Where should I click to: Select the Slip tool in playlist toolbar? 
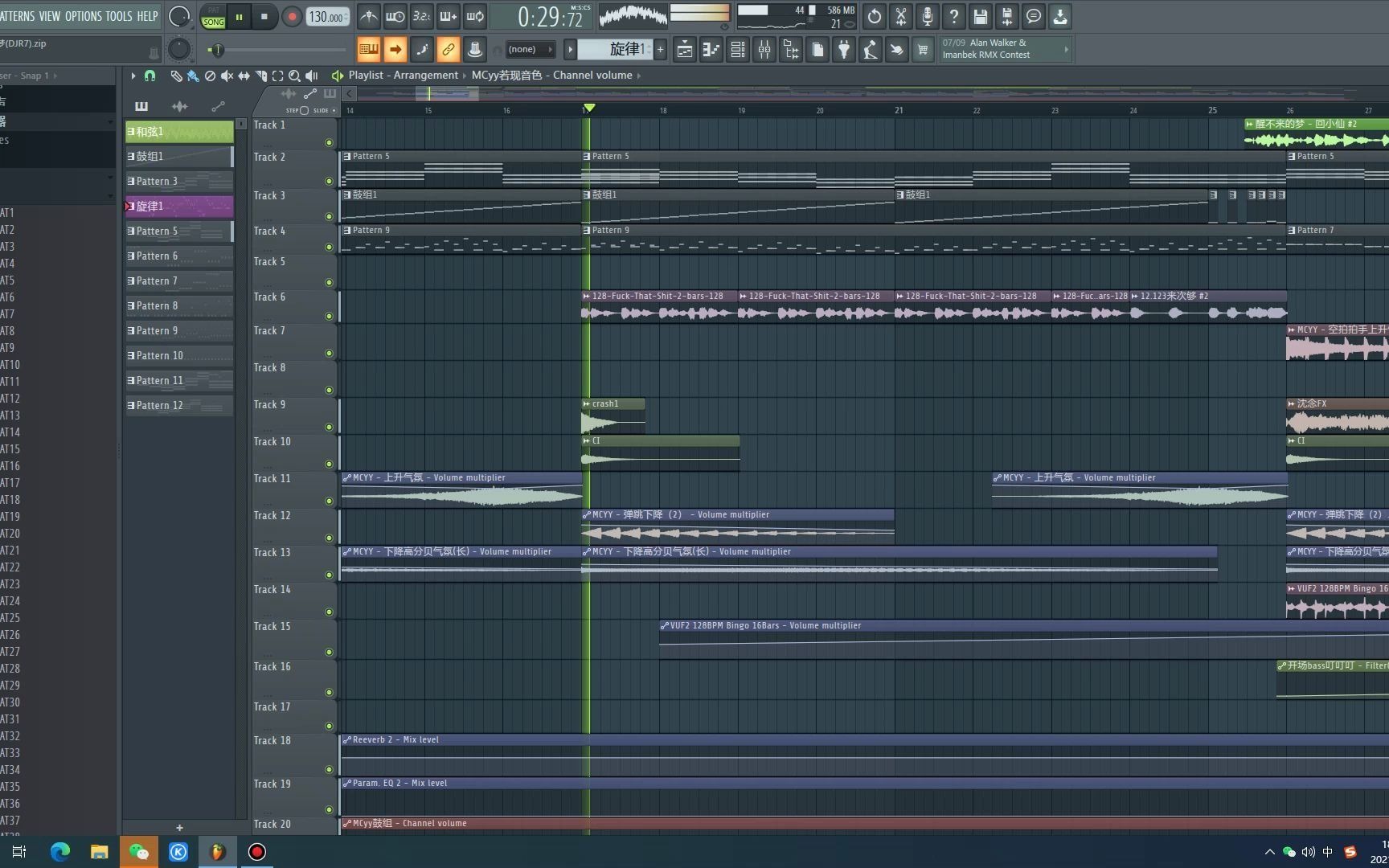(x=244, y=76)
